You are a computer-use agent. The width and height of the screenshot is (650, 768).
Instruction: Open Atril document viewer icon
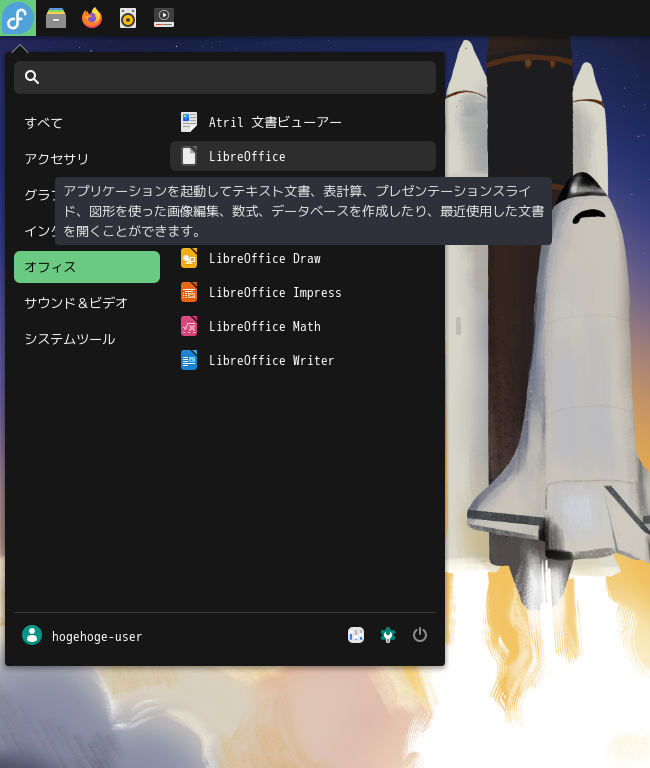coord(189,122)
